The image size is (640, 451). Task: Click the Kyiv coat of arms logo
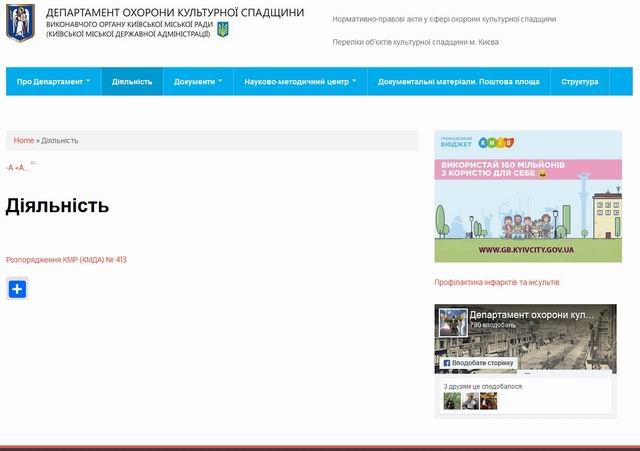point(20,23)
